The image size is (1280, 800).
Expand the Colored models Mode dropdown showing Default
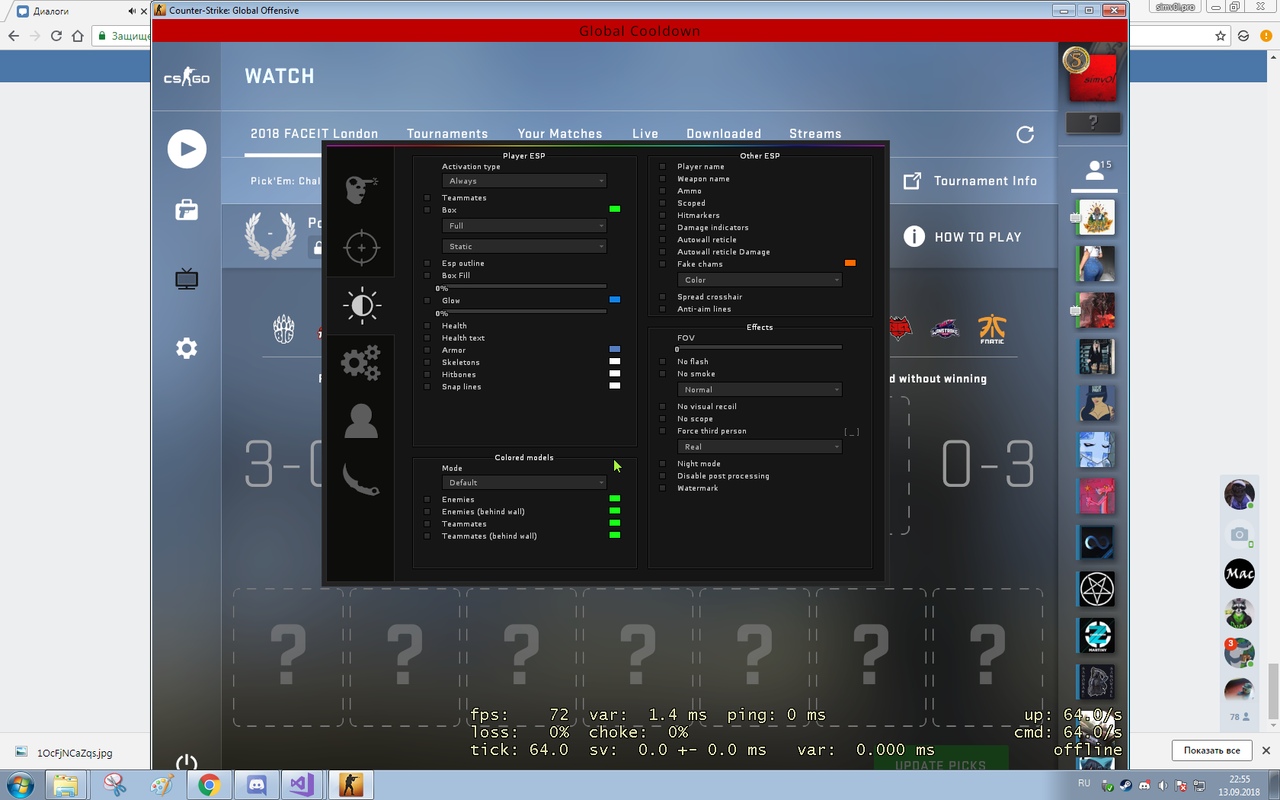click(524, 483)
